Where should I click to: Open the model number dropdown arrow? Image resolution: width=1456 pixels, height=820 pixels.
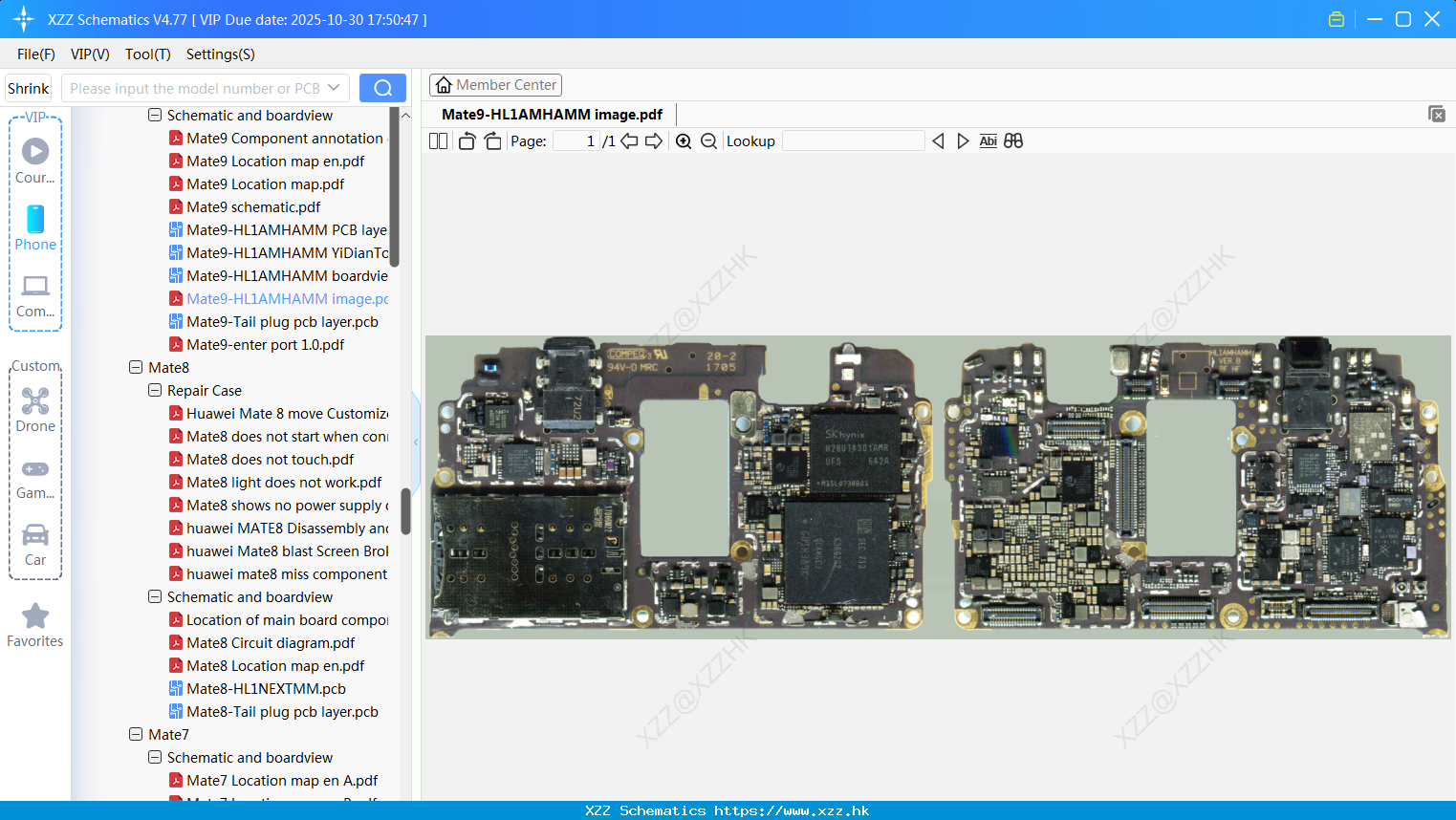click(334, 88)
